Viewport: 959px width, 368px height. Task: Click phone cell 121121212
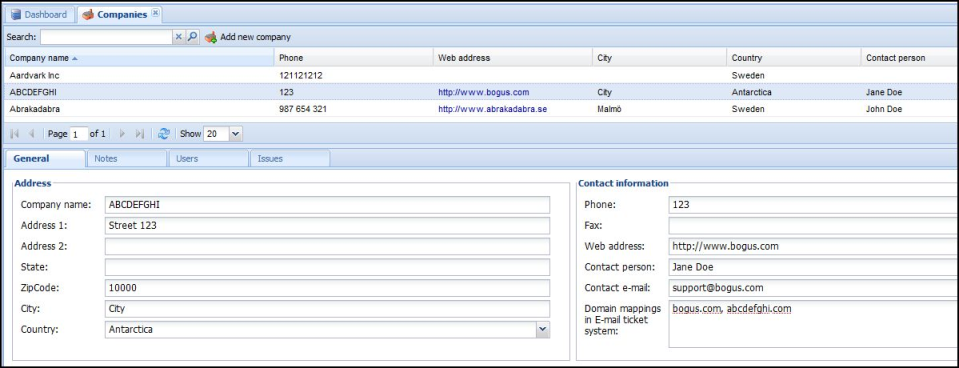300,76
